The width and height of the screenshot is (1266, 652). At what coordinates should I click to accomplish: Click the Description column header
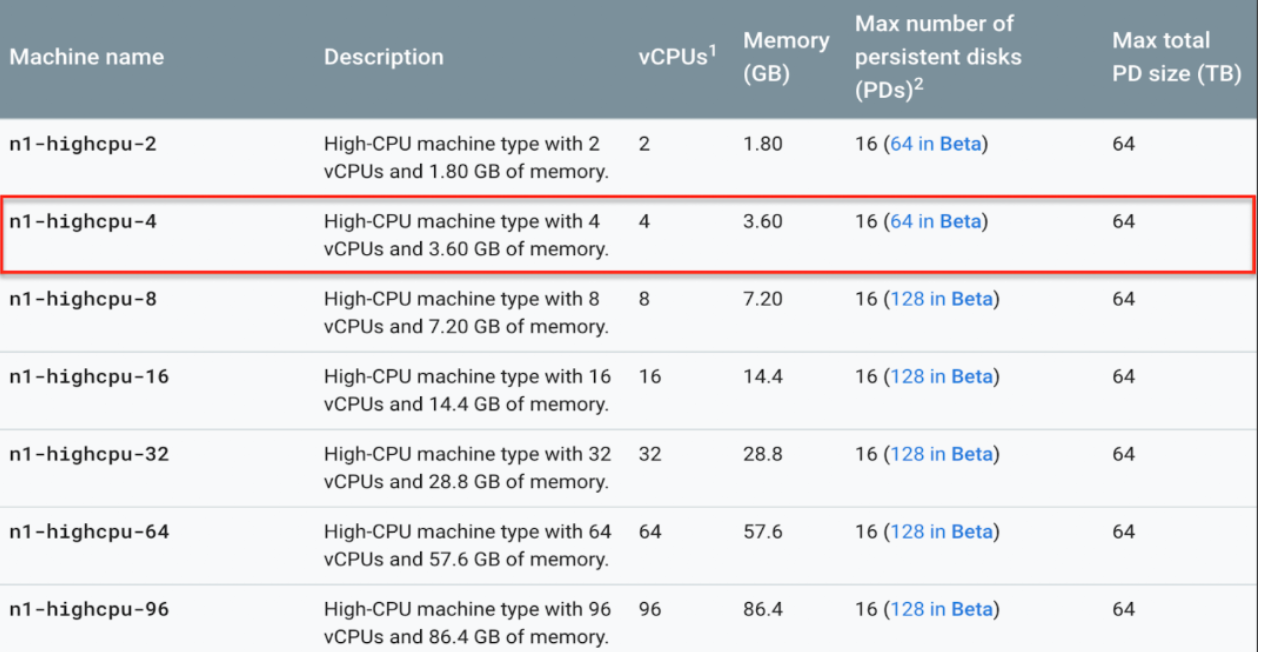[x=384, y=57]
